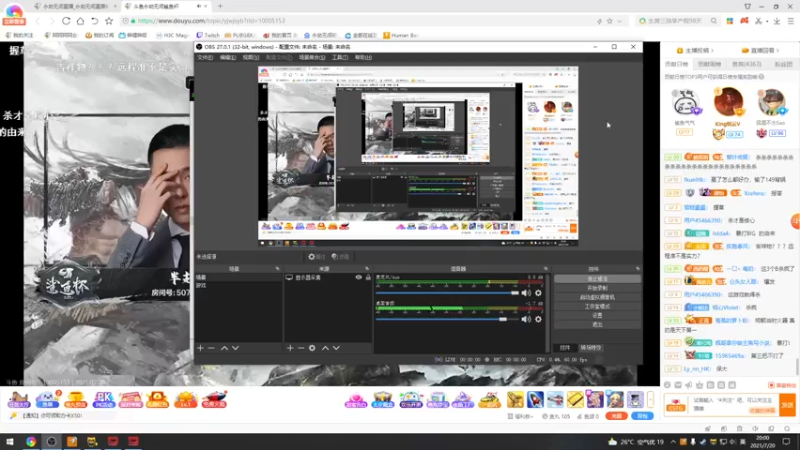800x450 pixels.
Task: Toggle 工作室模式 in OBS controls
Action: 597,306
